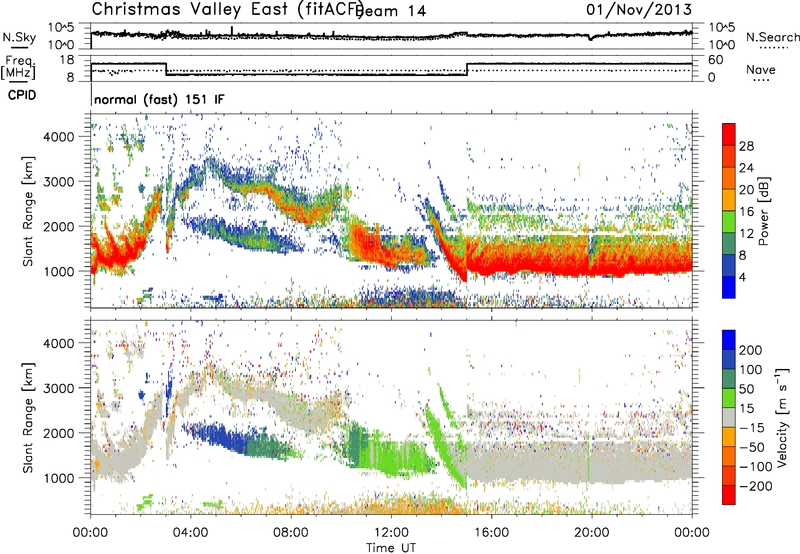Click the 'Velocity [m s-1]' colorbar label

[x=782, y=417]
